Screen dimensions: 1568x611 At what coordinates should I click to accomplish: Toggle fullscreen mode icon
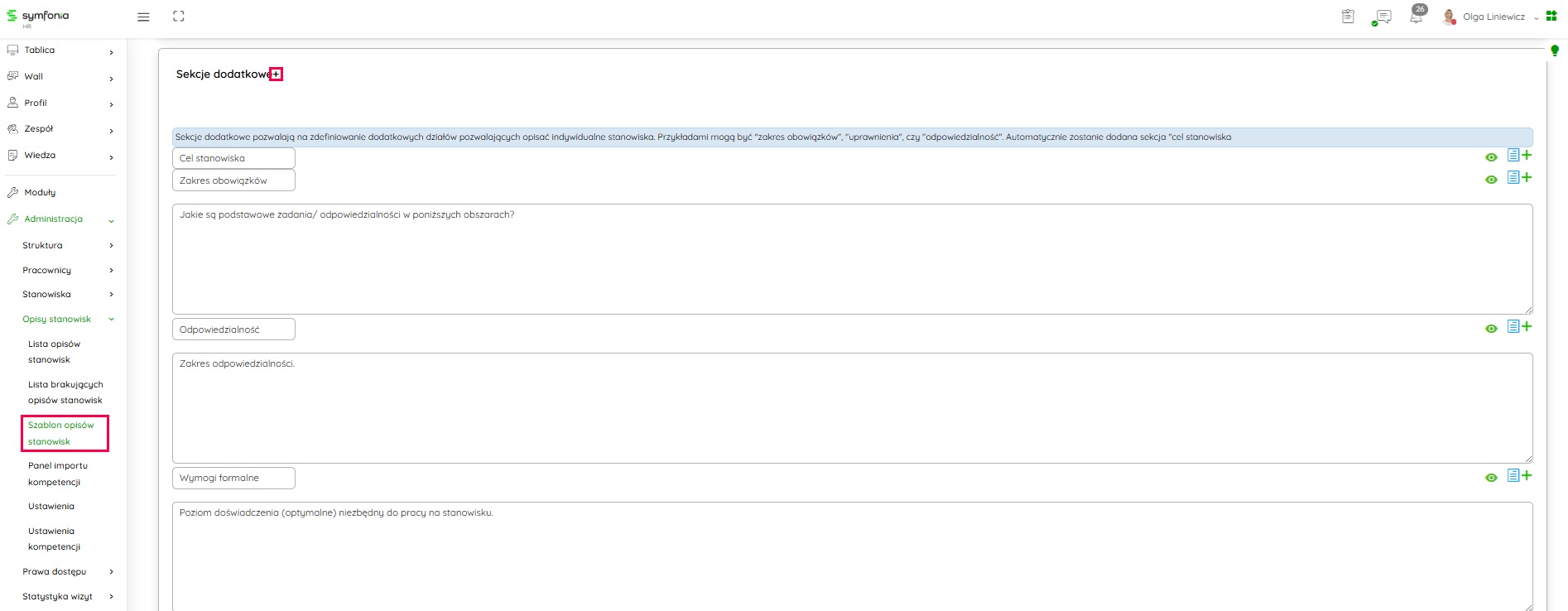click(179, 17)
